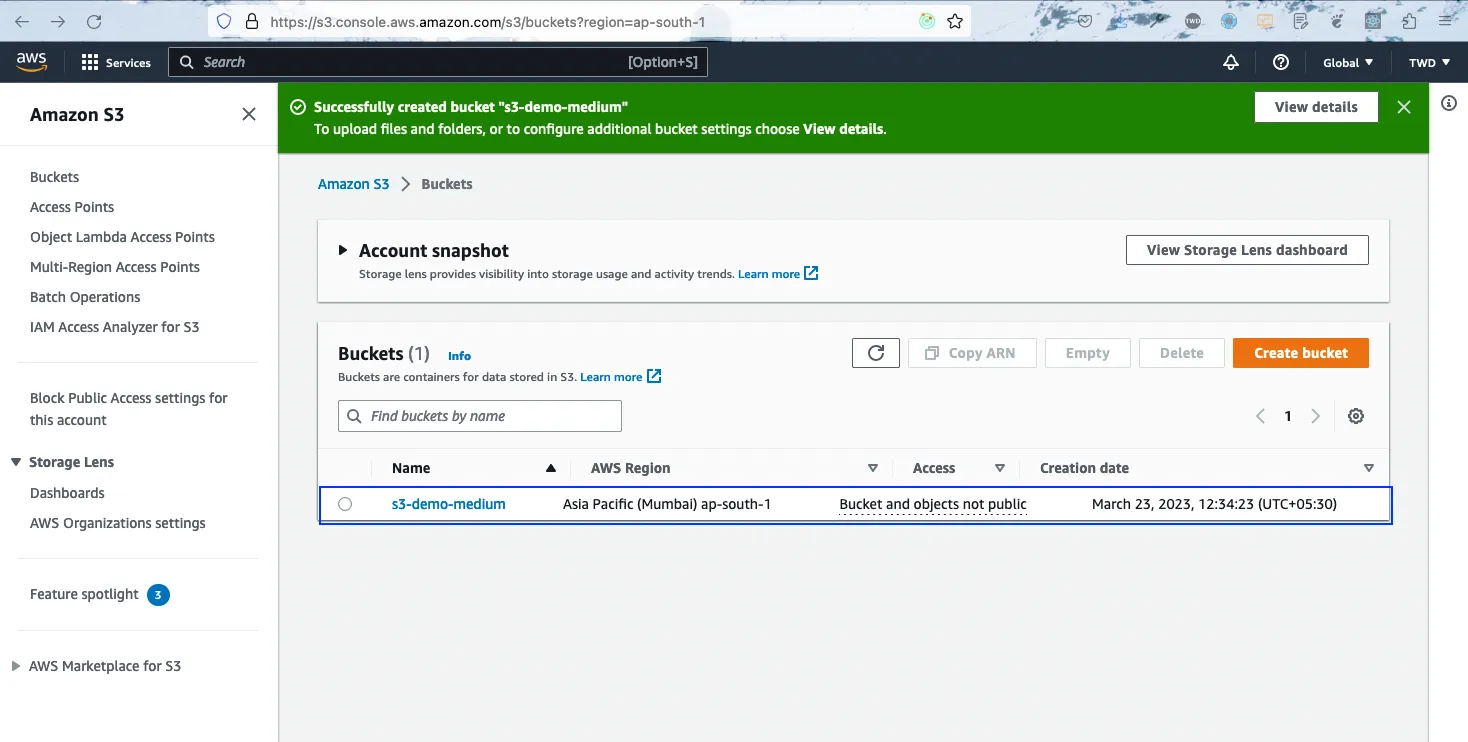
Task: Open Block Public Access settings for account
Action: 129,409
